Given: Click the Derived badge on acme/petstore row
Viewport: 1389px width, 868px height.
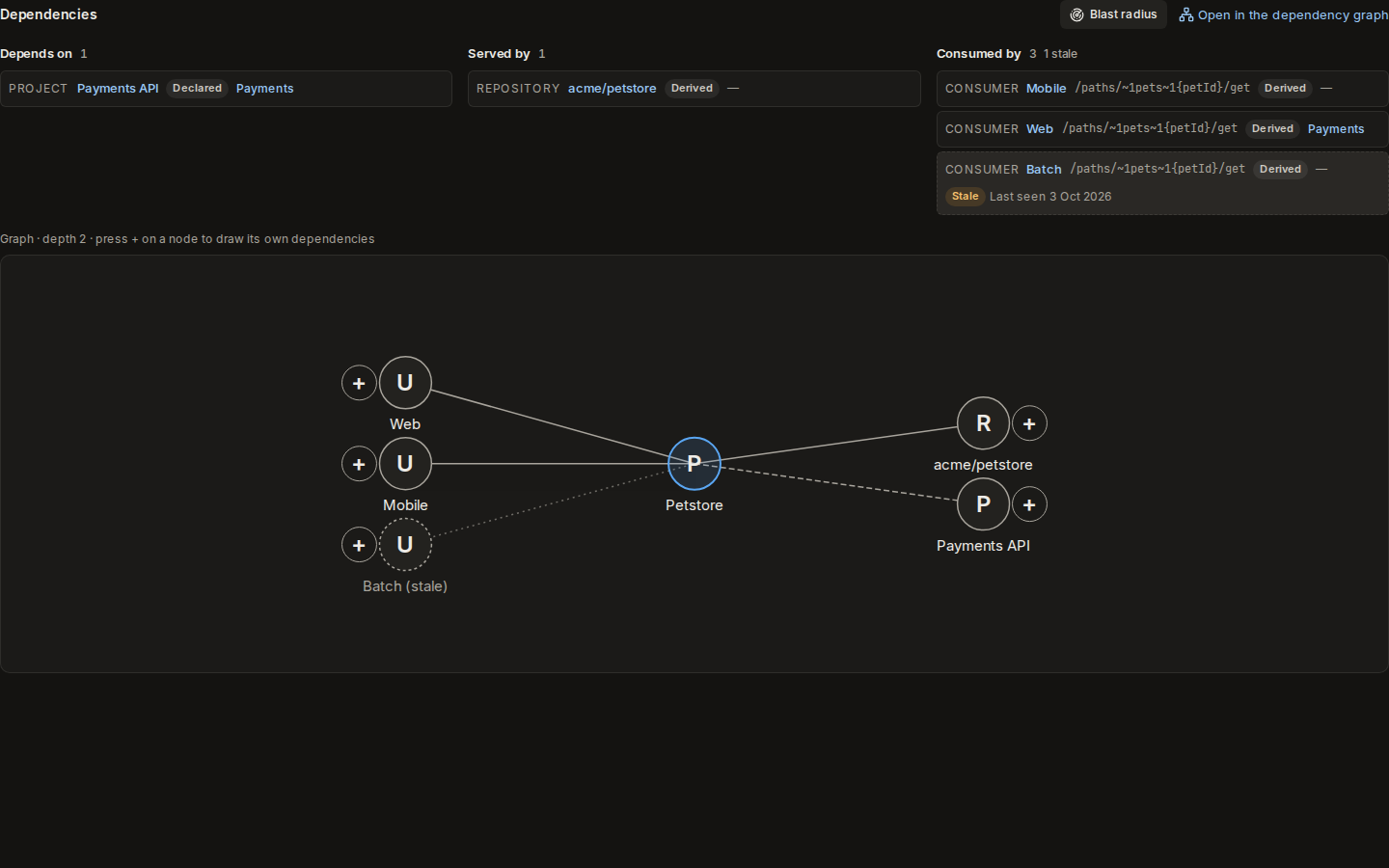Looking at the screenshot, I should coord(692,89).
